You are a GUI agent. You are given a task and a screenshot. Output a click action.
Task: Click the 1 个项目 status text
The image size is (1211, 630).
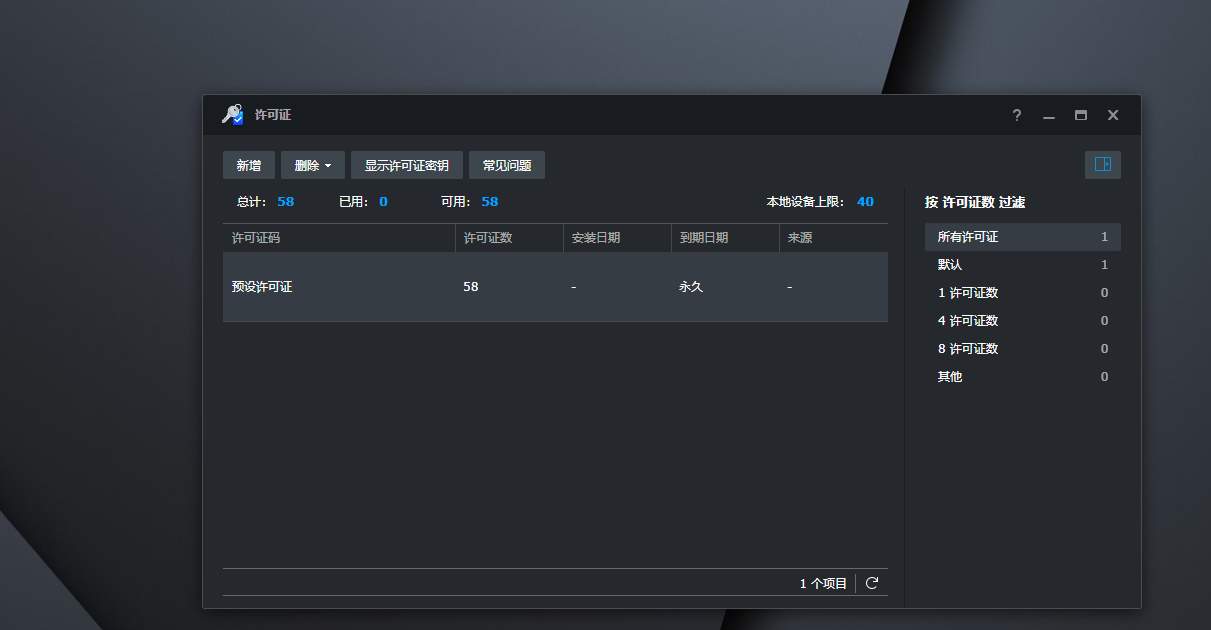(x=823, y=583)
